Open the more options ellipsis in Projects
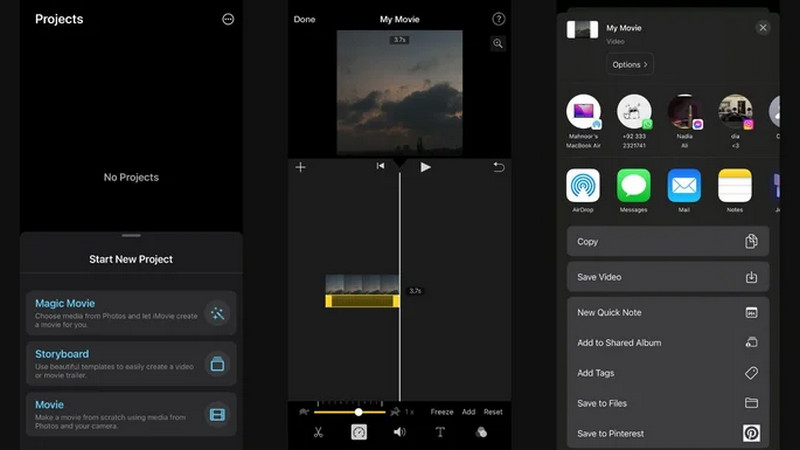This screenshot has height=450, width=800. 228,19
